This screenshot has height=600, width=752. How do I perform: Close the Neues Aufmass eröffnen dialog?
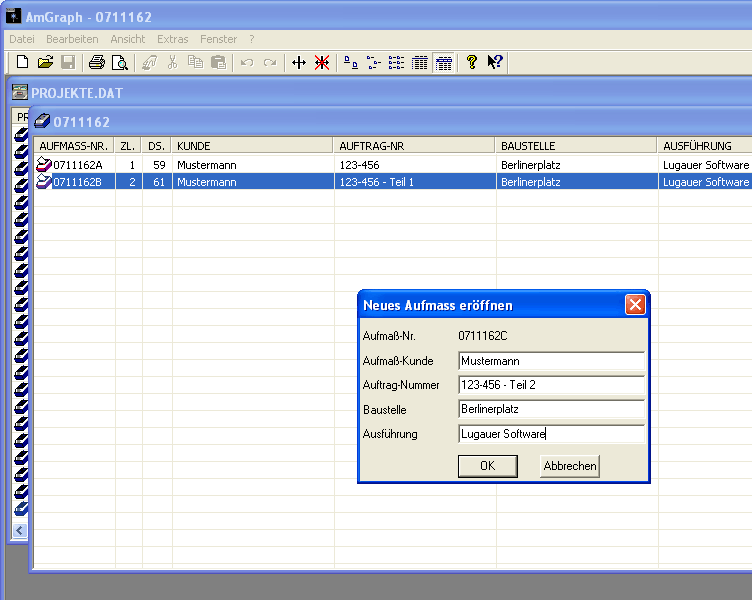635,305
